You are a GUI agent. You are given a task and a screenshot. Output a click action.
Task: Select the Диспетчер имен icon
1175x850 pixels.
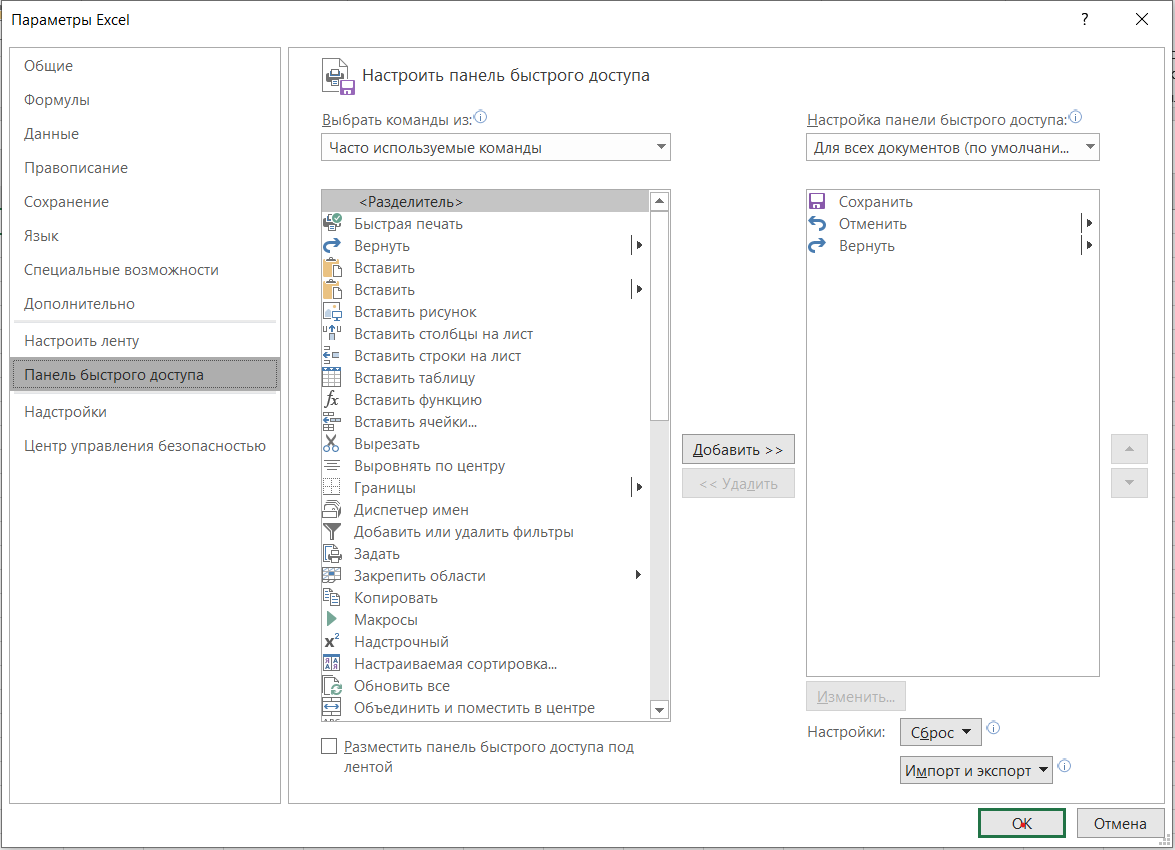click(332, 510)
